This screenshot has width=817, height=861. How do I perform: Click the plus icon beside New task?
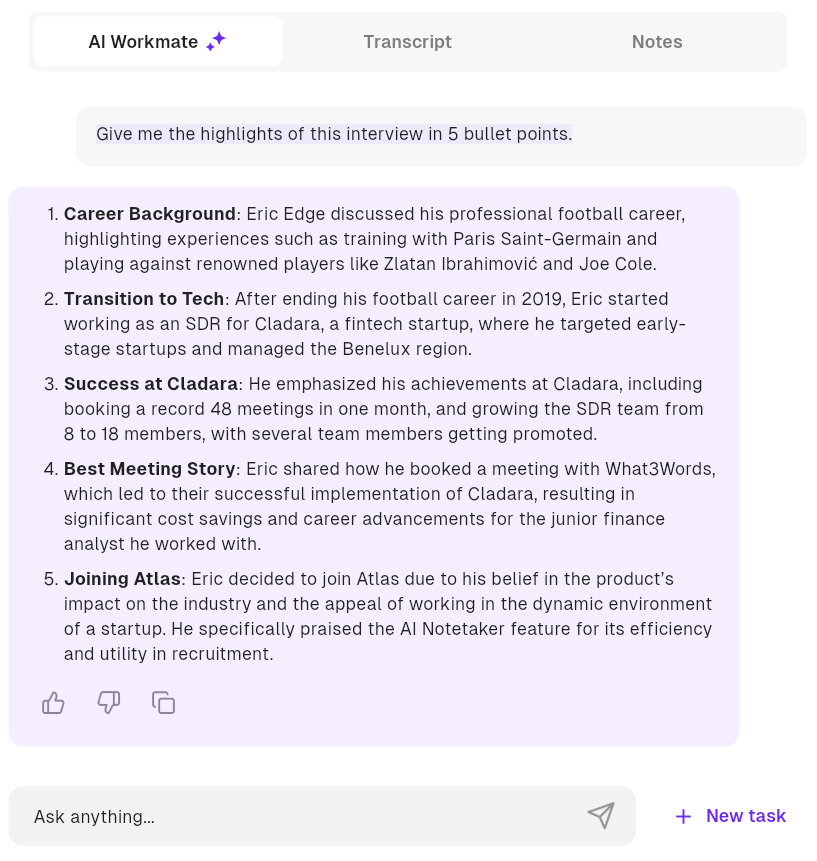coord(683,816)
